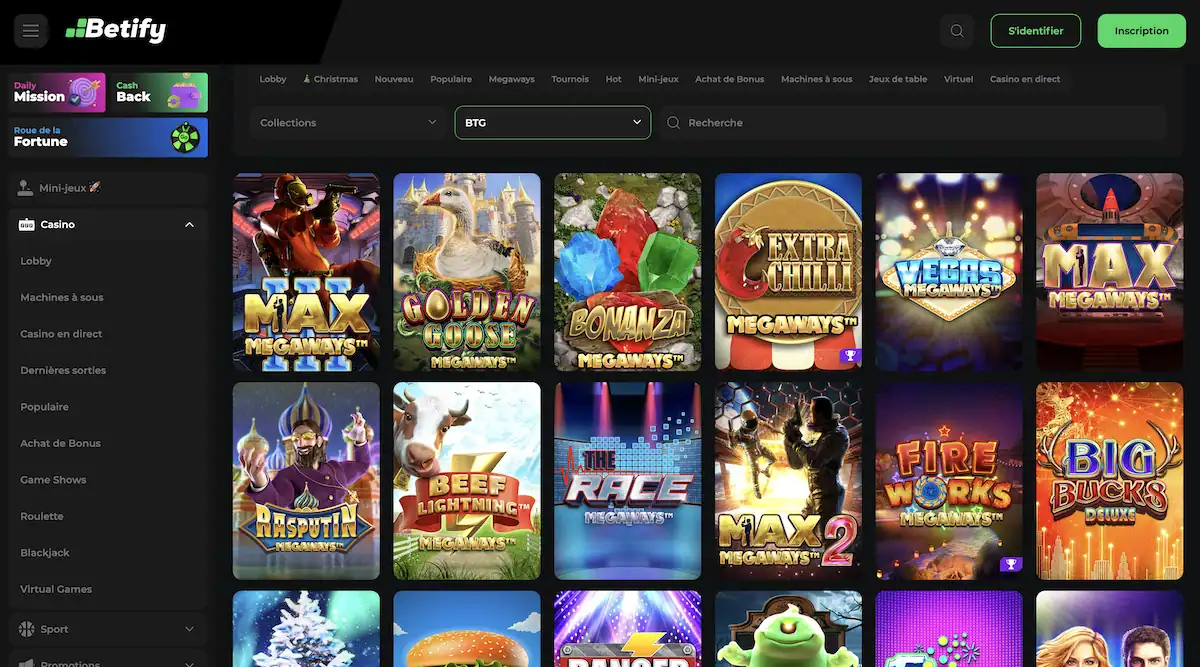Open the hamburger menu icon
The width and height of the screenshot is (1200, 667).
[x=31, y=31]
